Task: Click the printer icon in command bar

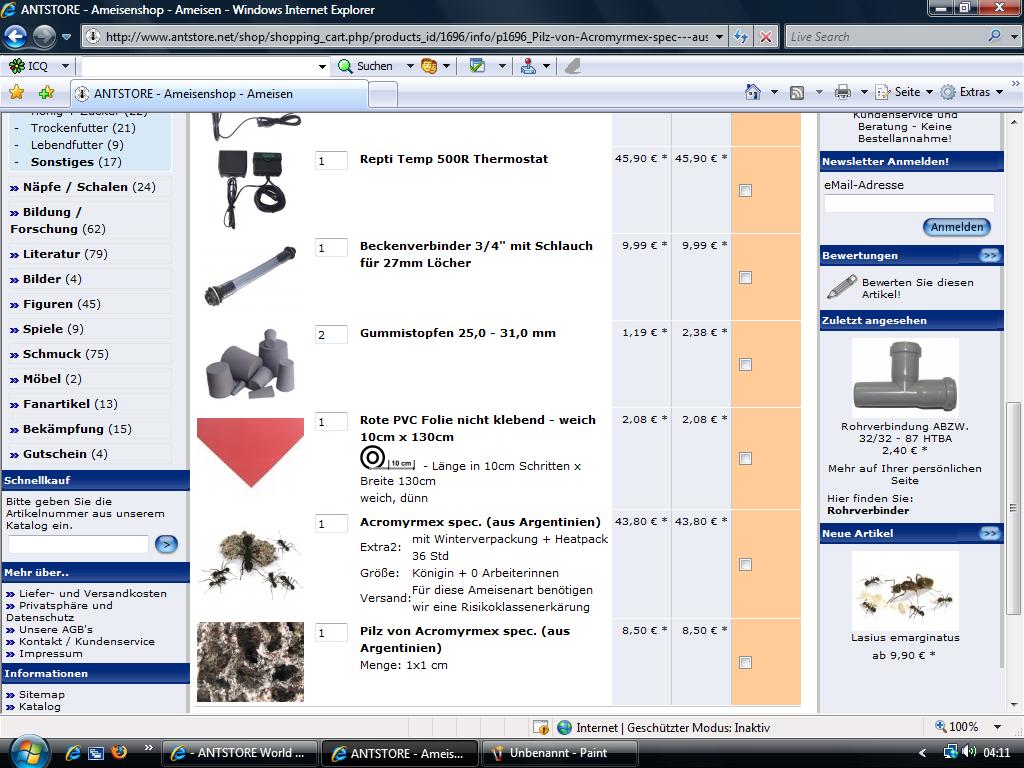Action: pyautogui.click(x=843, y=92)
